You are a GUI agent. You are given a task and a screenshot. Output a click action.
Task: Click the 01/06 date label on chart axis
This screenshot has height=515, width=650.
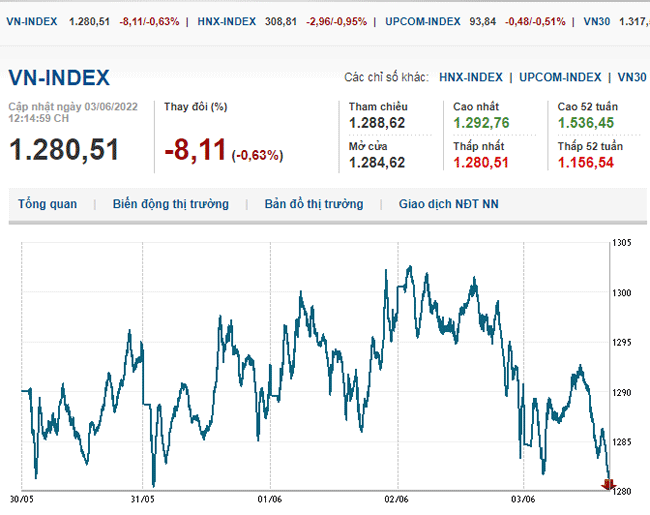tap(270, 498)
